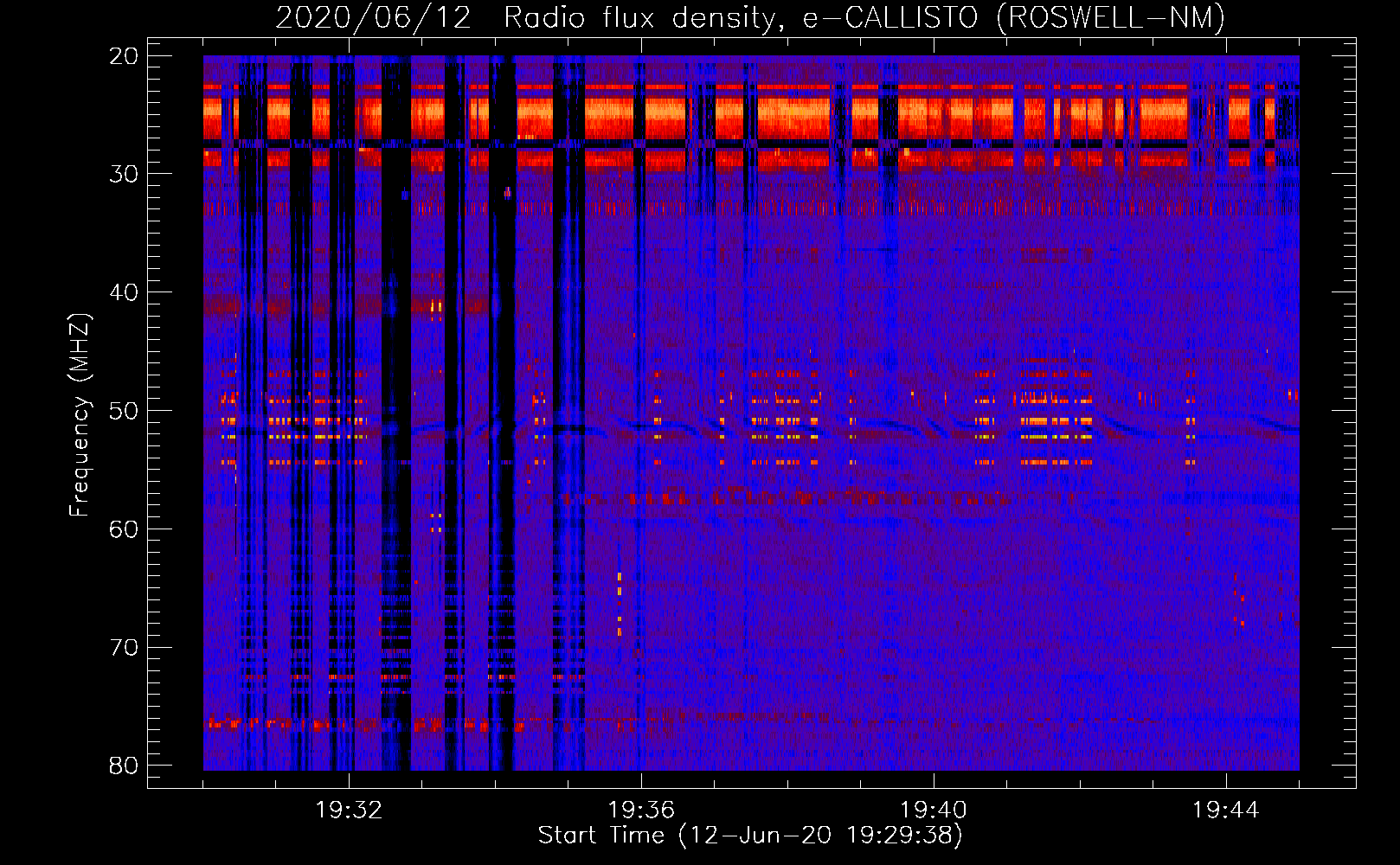Click the time tick label "19:40"
Image resolution: width=1400 pixels, height=865 pixels.
(x=934, y=811)
